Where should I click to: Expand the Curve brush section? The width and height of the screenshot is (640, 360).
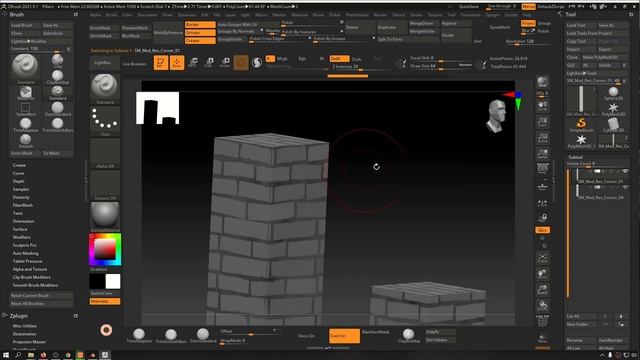click(x=18, y=173)
